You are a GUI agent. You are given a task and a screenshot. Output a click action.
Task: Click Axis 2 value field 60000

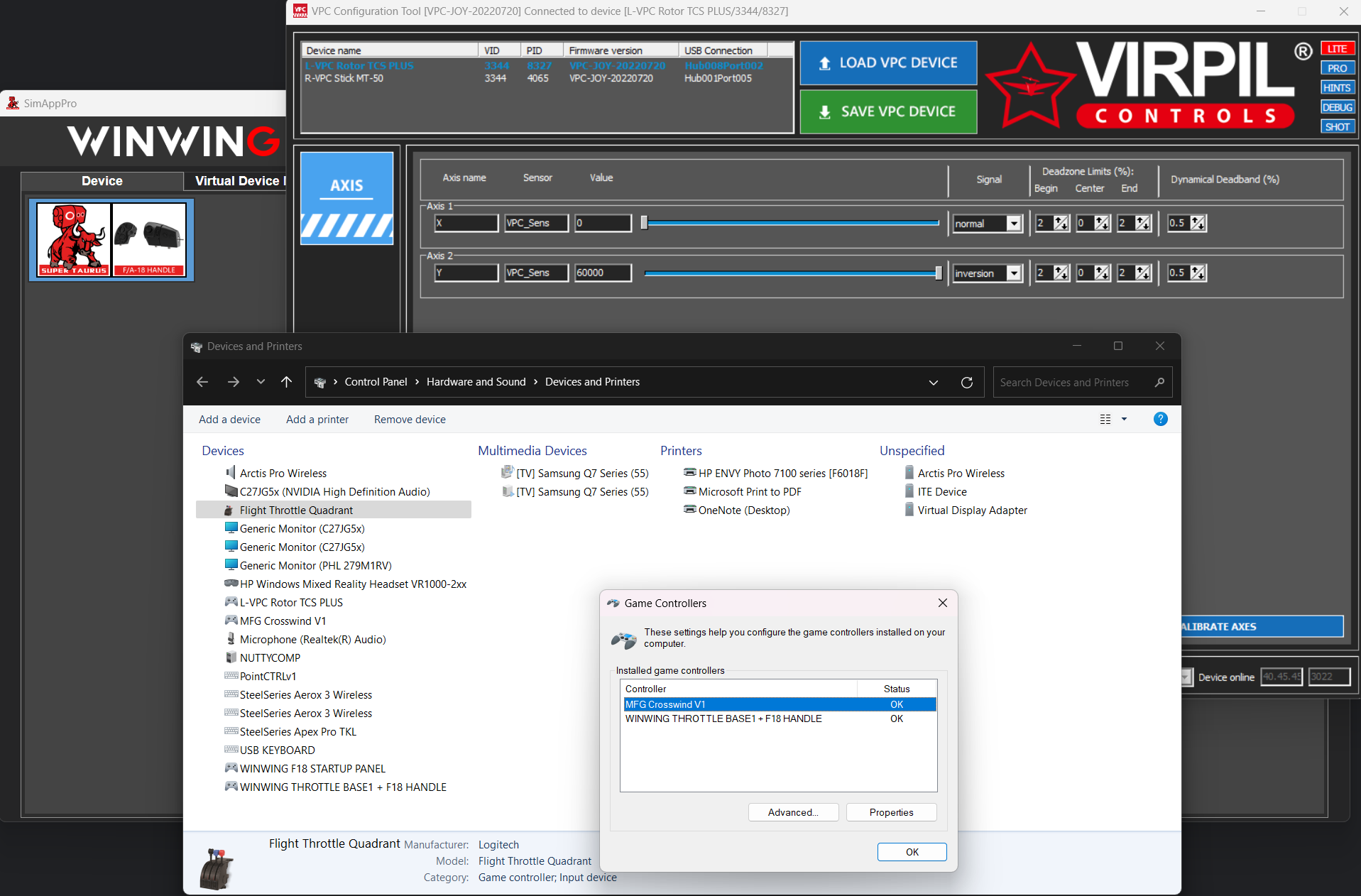coord(603,273)
